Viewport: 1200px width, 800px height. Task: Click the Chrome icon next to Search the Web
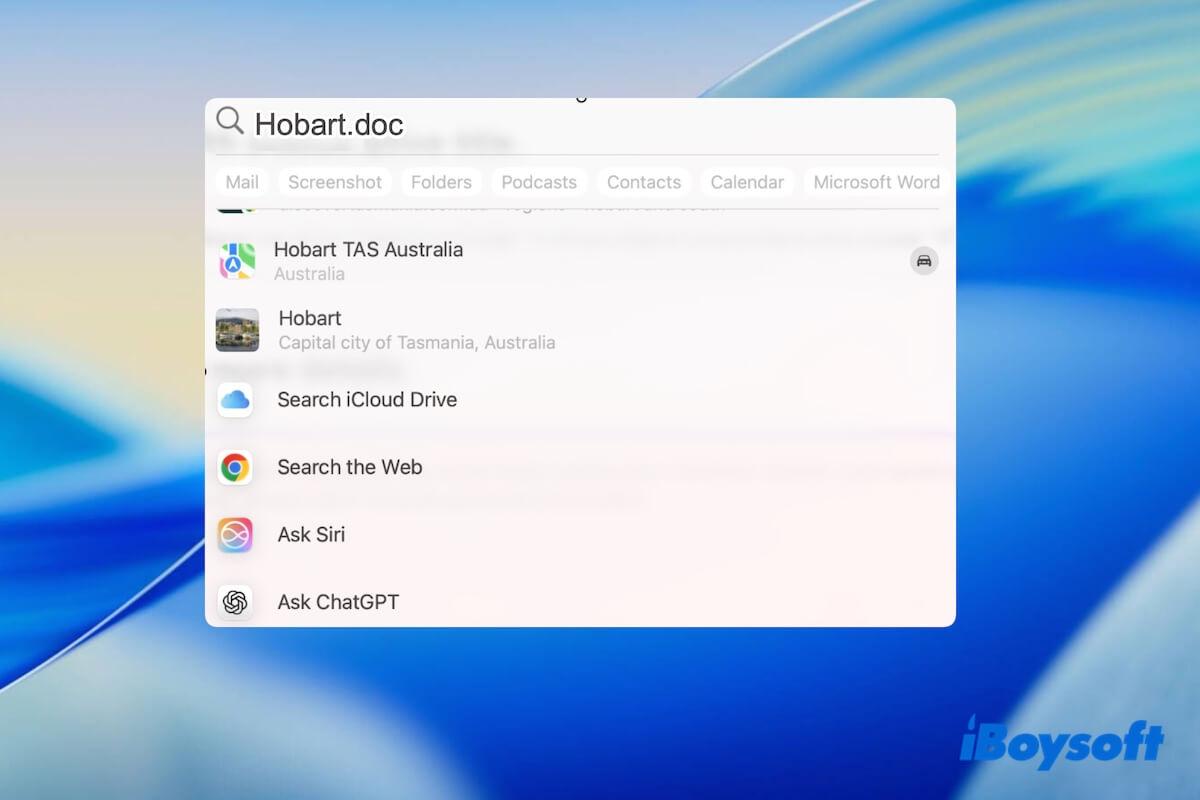point(236,467)
